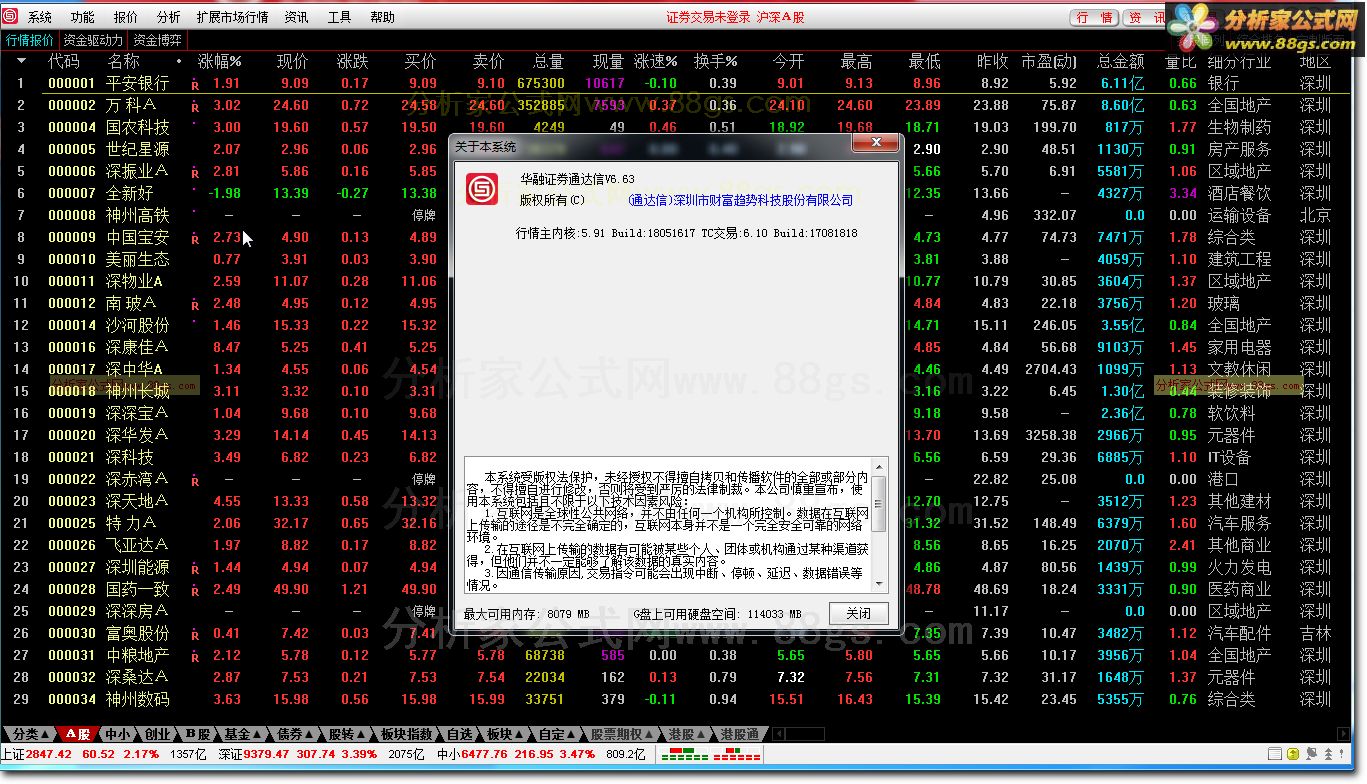Image resolution: width=1367 pixels, height=784 pixels.
Task: Click the satellite dish connection icon
Action: pyautogui.click(x=1311, y=754)
